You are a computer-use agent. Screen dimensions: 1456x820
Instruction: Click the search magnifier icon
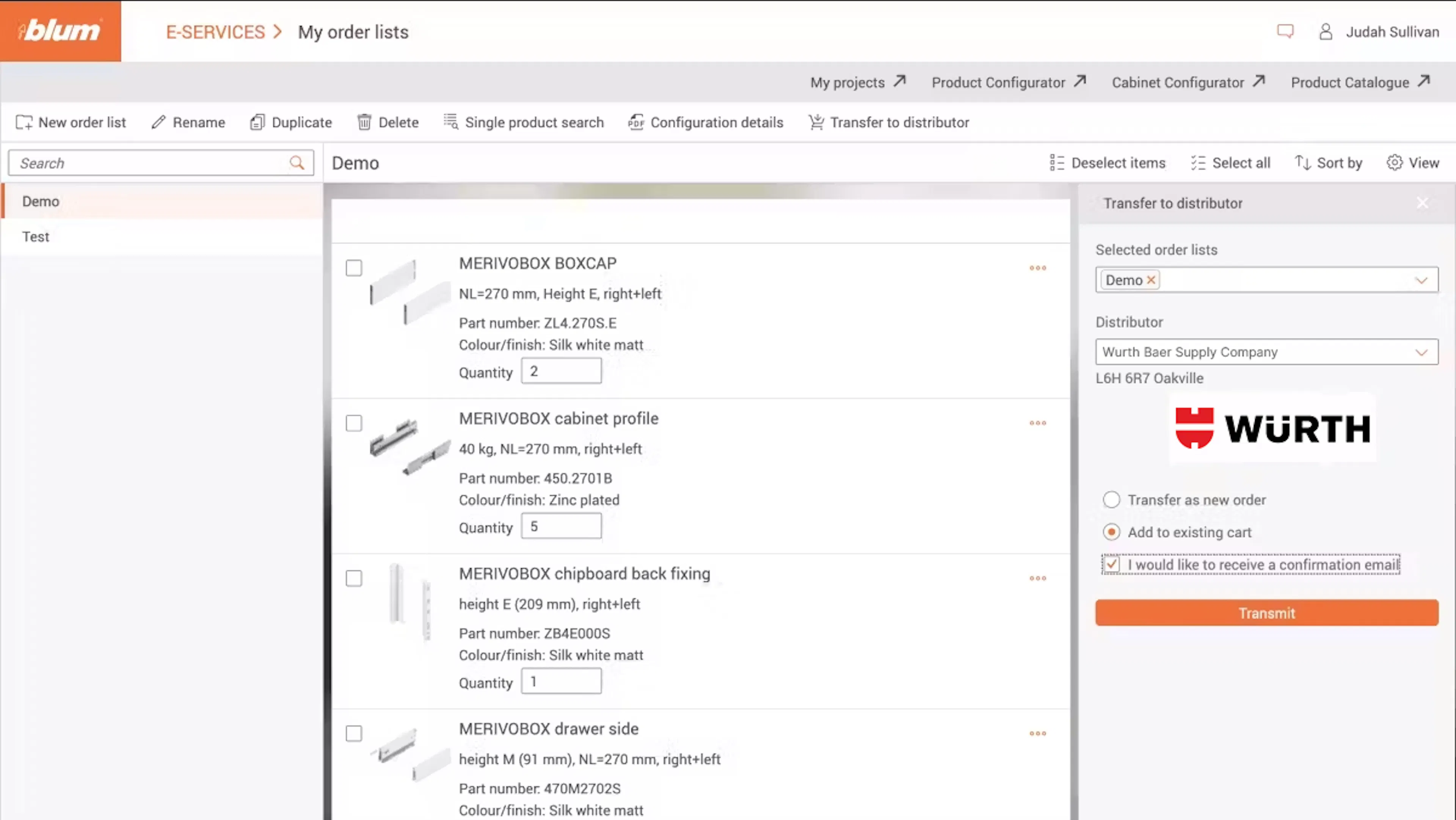pos(297,163)
